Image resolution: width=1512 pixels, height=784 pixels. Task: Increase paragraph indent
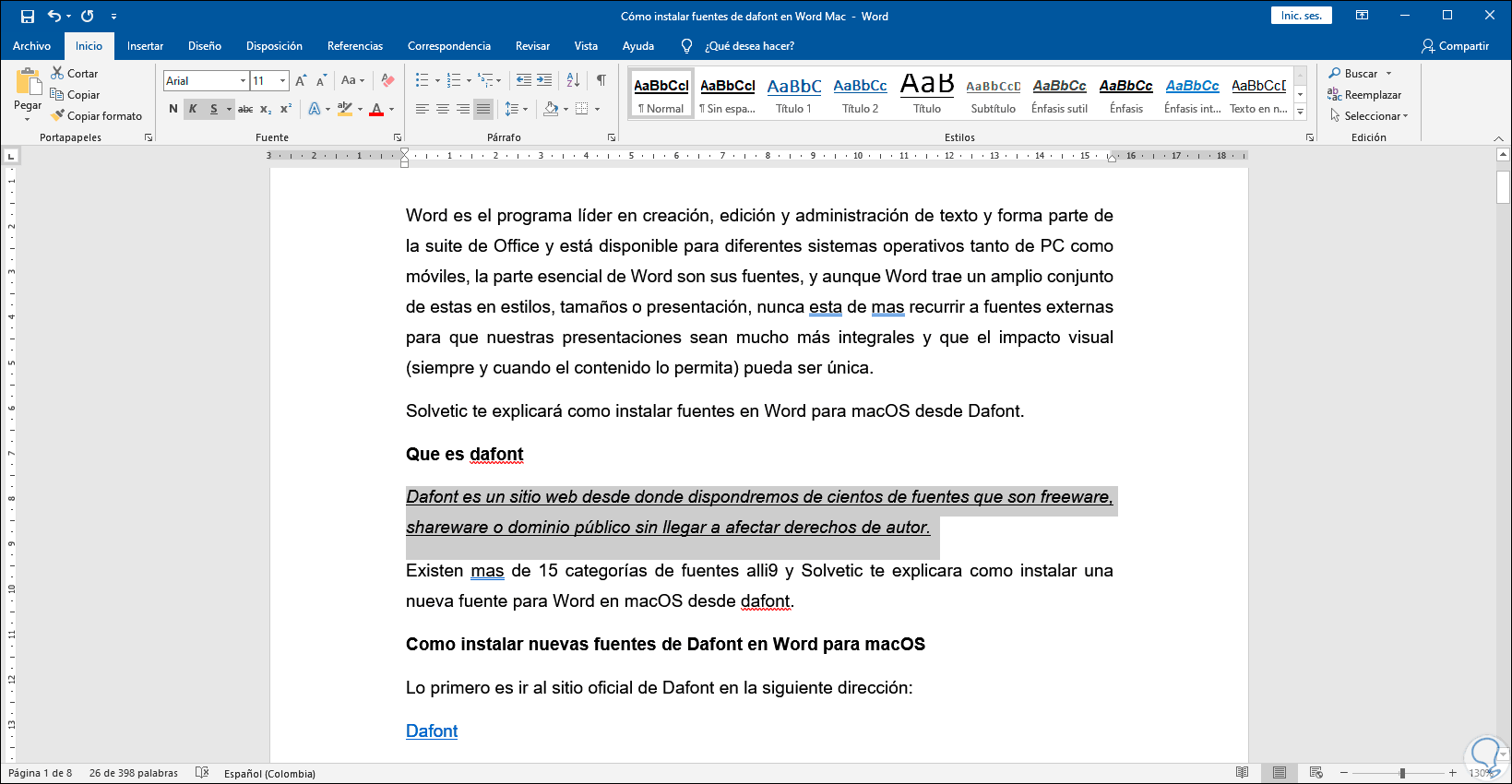[544, 81]
